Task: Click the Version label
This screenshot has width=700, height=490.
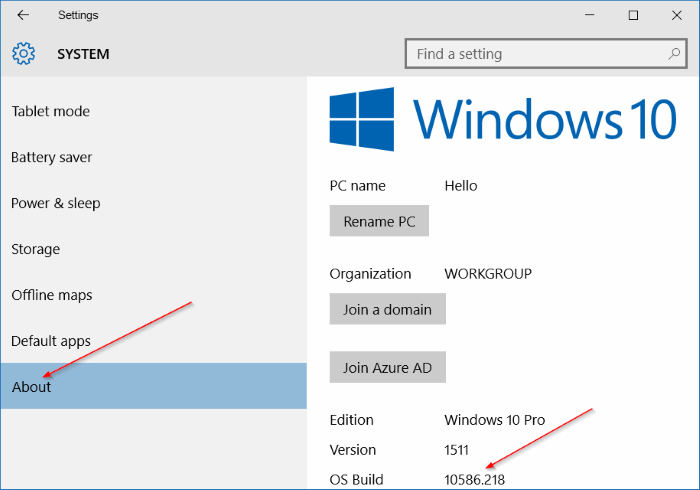Action: [353, 450]
